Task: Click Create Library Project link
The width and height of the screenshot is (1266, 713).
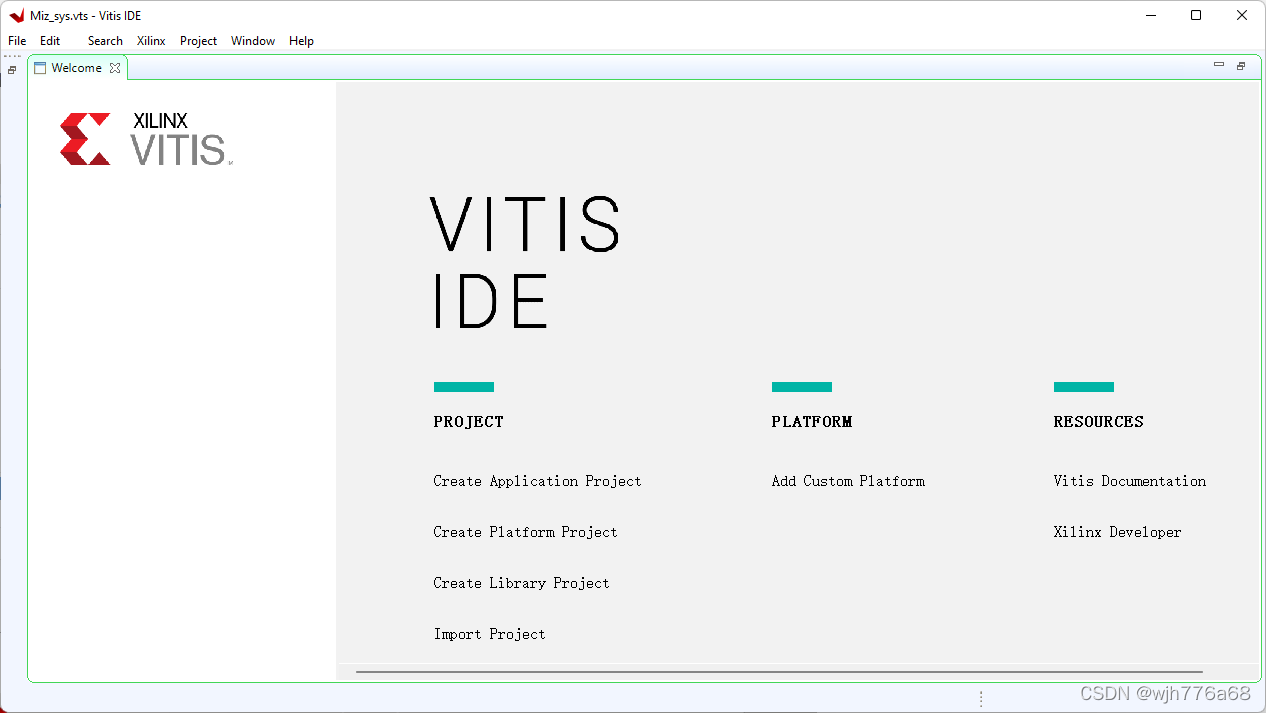Action: coord(521,583)
